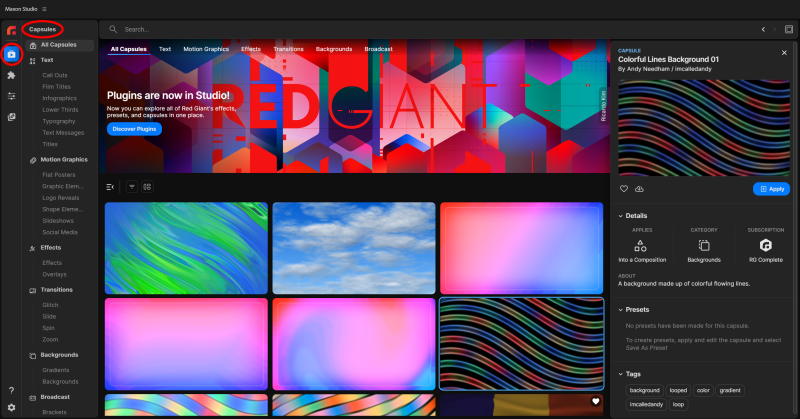Expand the Broadcast sidebar category label
The height and width of the screenshot is (419, 800).
pos(55,397)
